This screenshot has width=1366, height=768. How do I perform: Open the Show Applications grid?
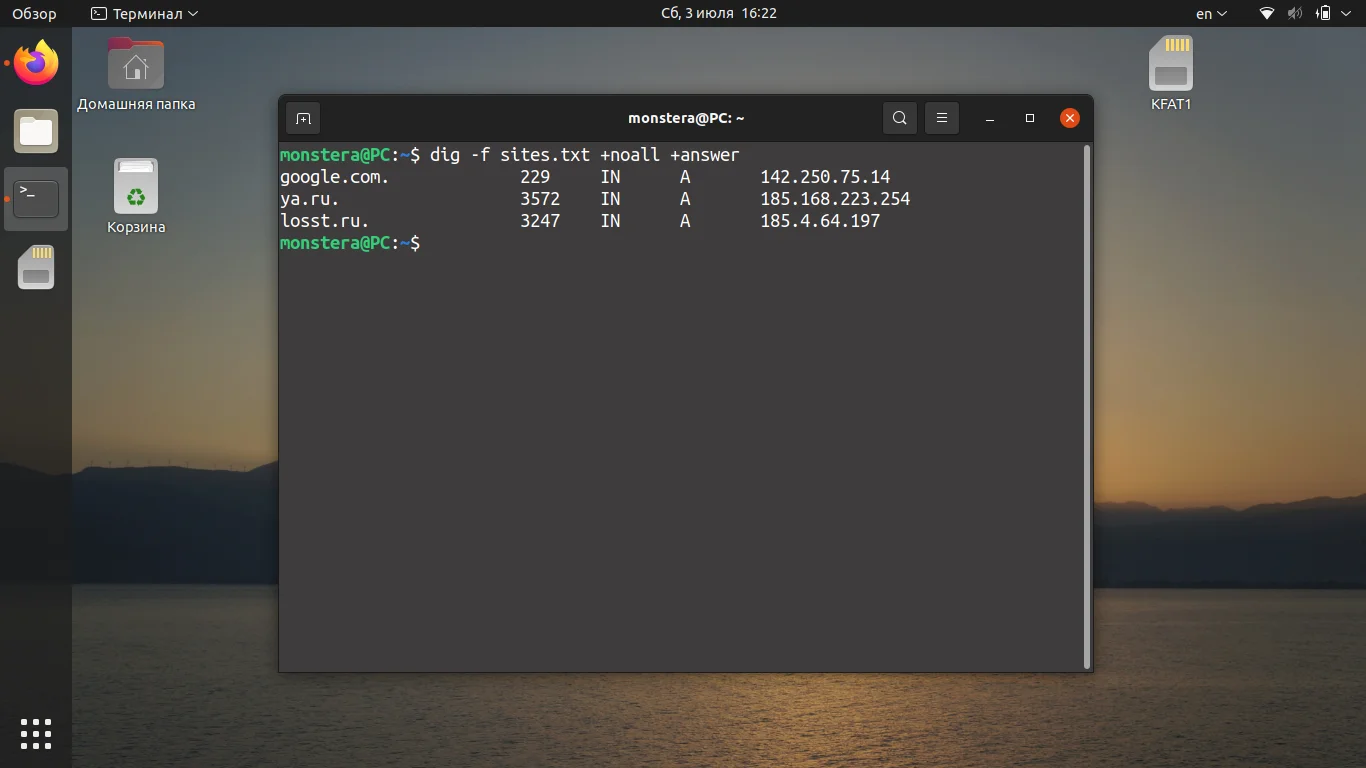35,733
